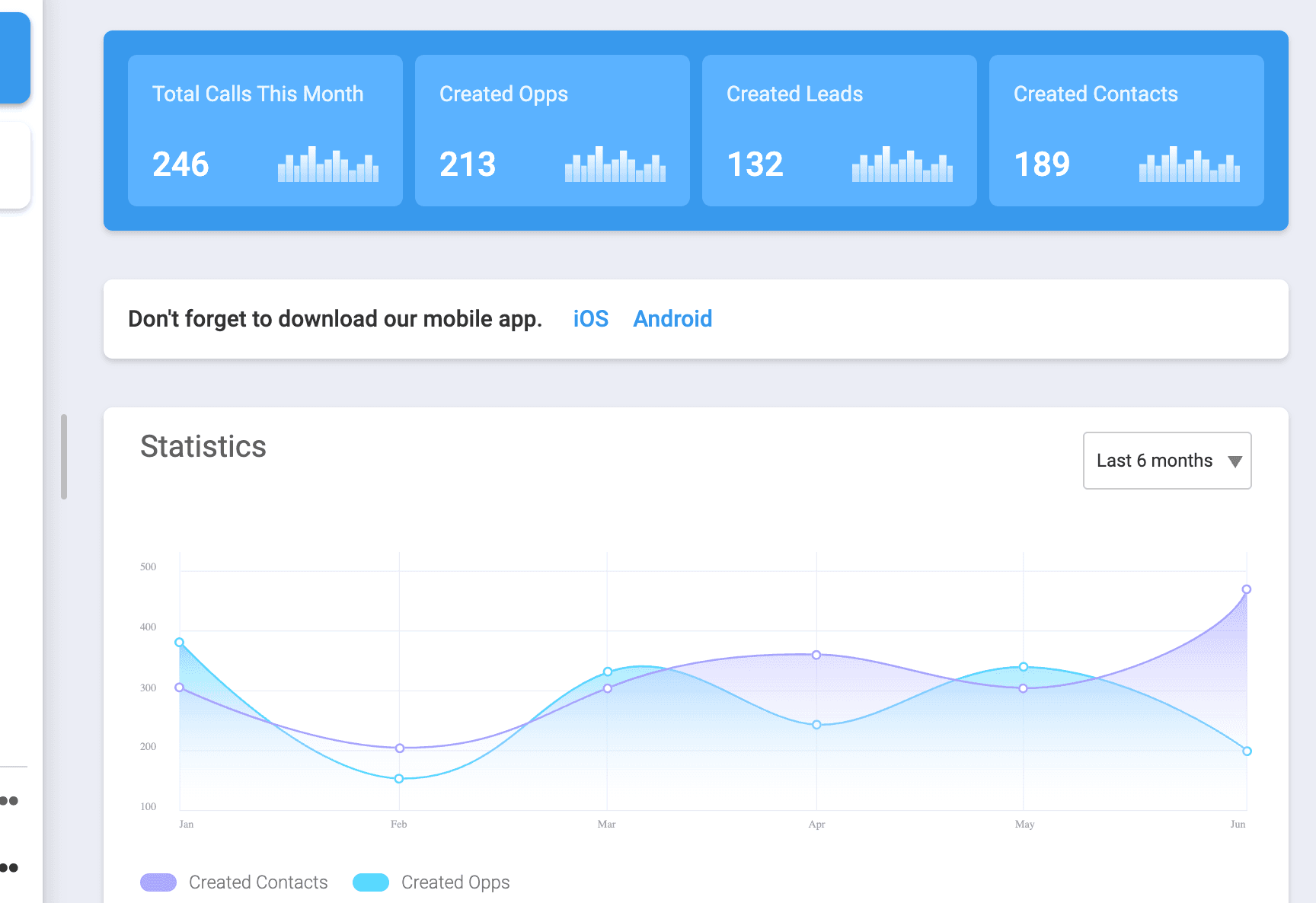Screen dimensions: 1316x903
Task: Click the June peak data point on the chart
Action: pos(1247,589)
